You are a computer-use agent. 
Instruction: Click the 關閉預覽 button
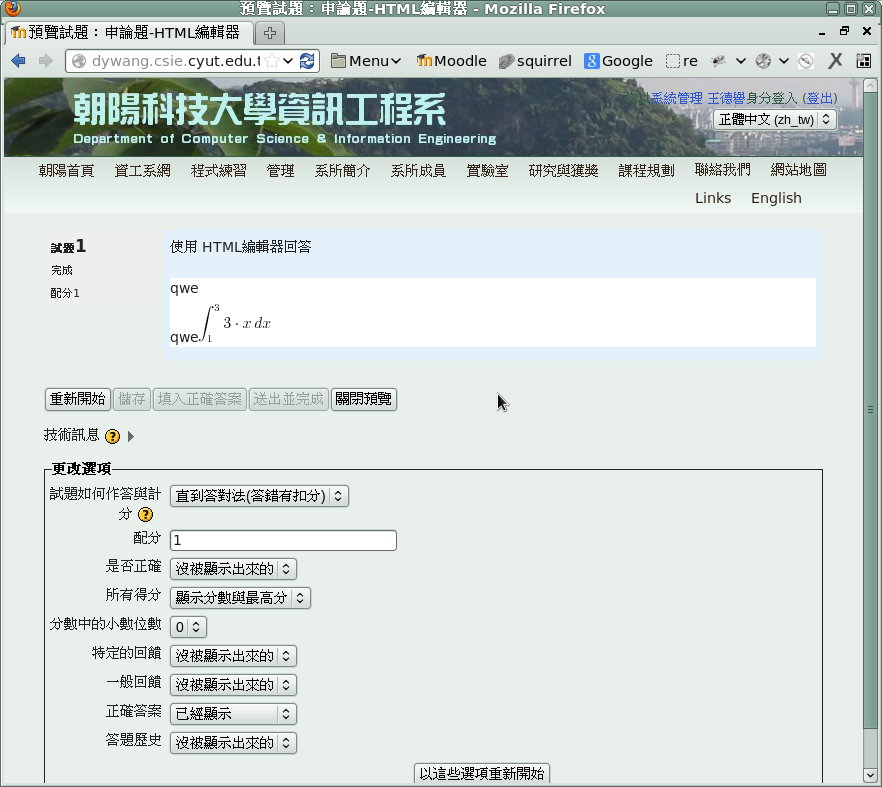coord(364,399)
